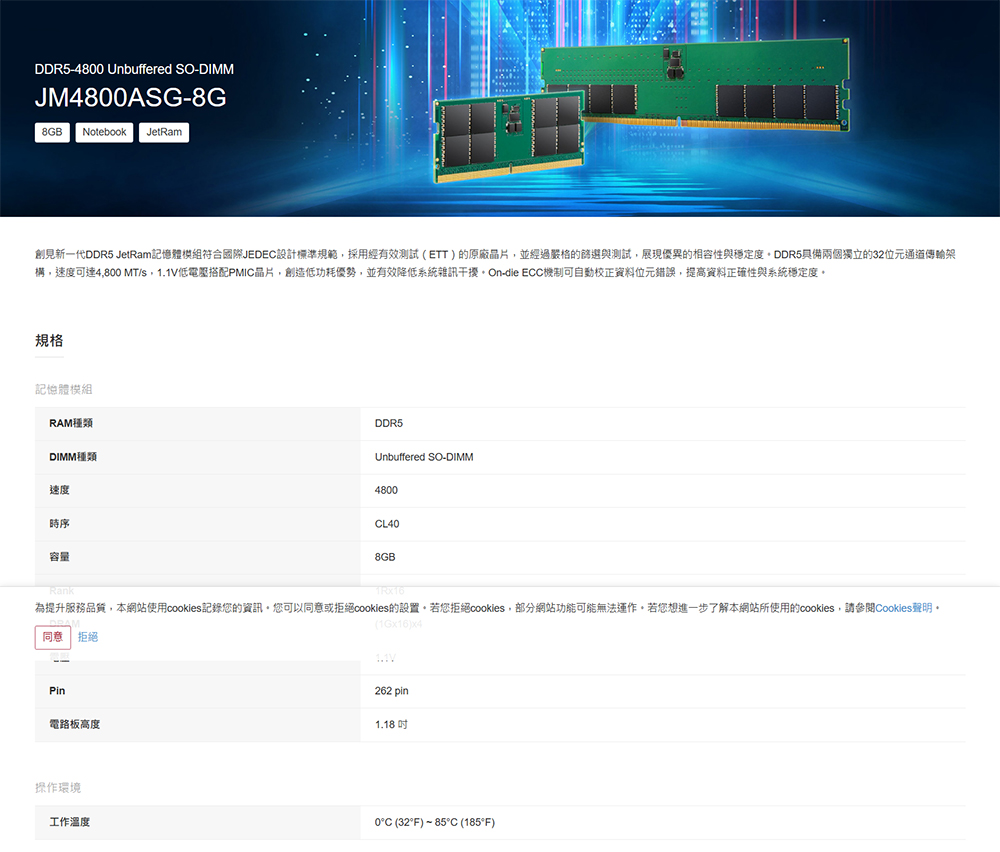
Task: Click the 8GB tag under product title
Action: click(x=52, y=132)
